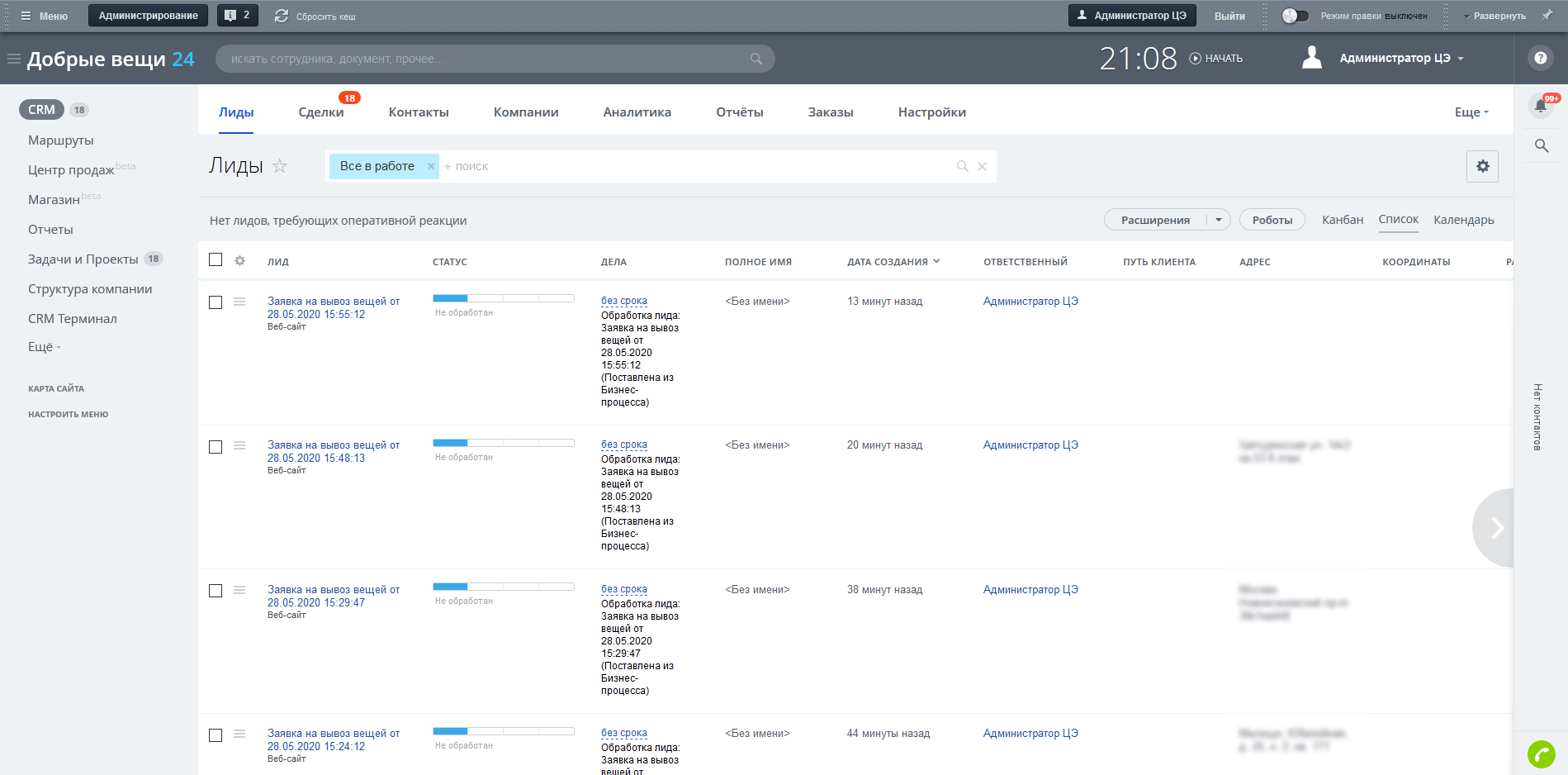Image resolution: width=1568 pixels, height=775 pixels.
Task: Switch to the Сделки tab
Action: pos(320,112)
